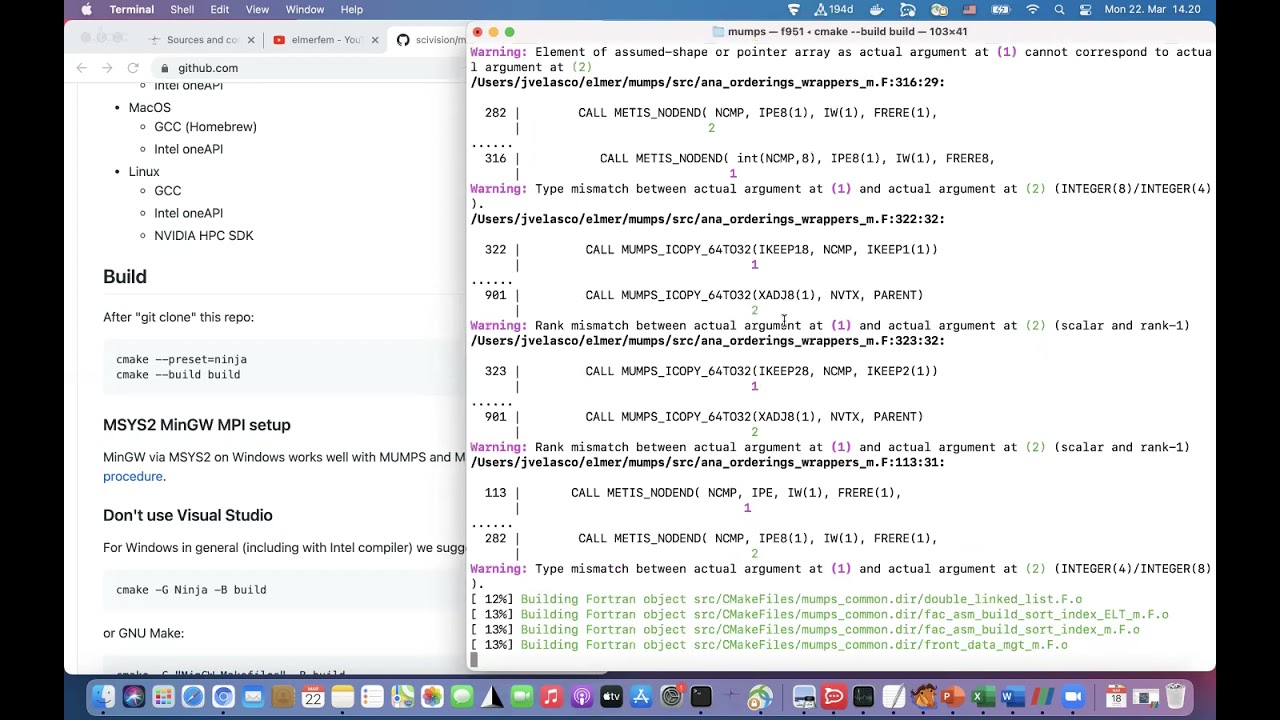
Task: Go back in the Chrome browser
Action: pos(82,68)
